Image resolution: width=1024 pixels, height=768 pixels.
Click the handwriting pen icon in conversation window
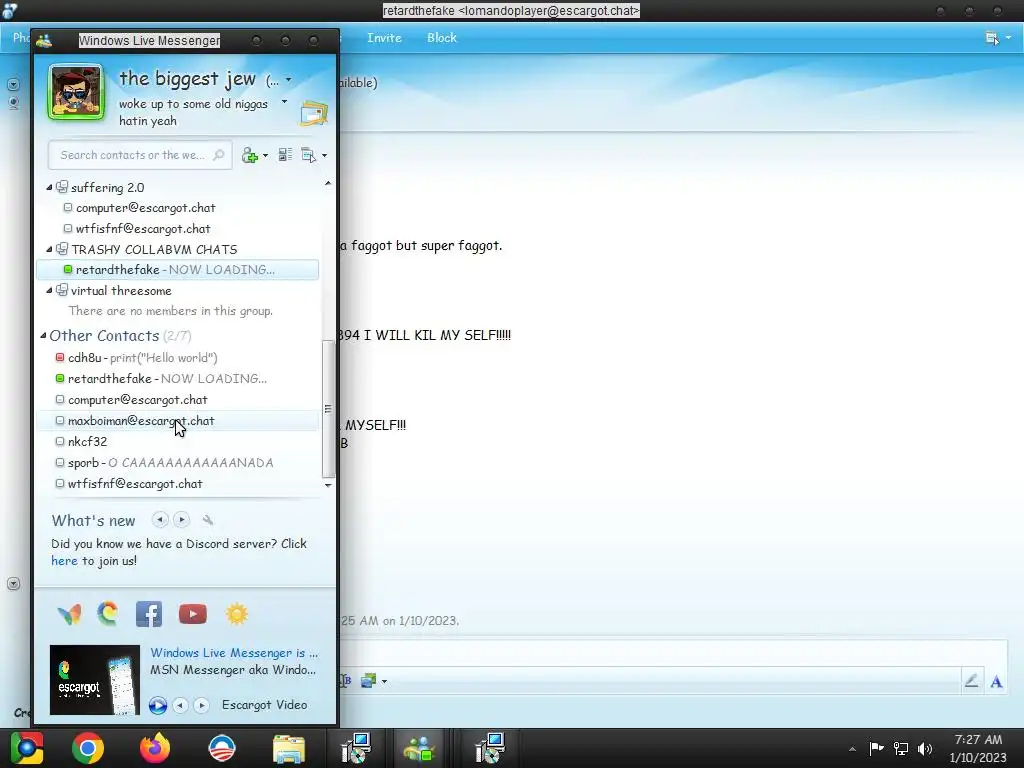pos(972,681)
